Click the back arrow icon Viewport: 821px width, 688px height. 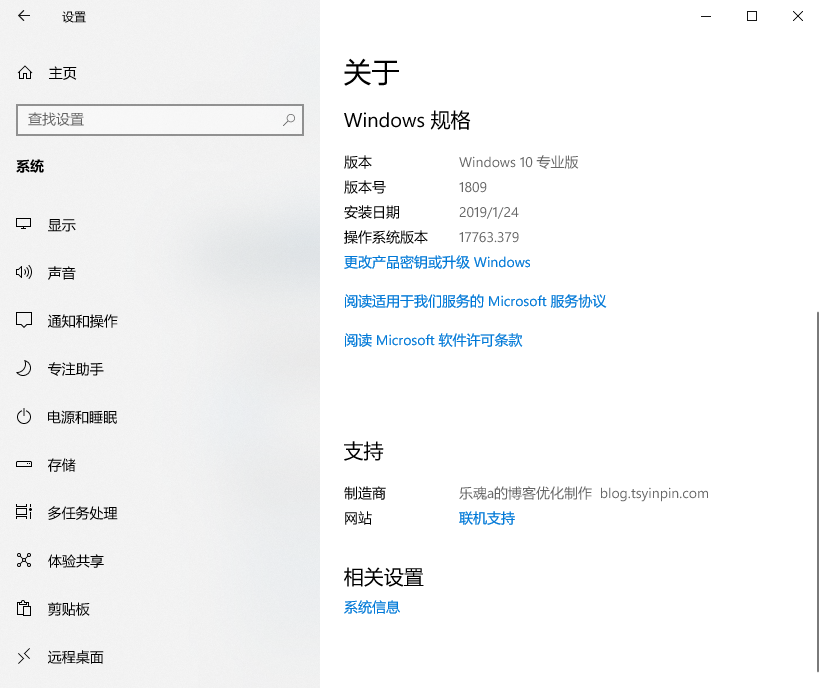click(x=24, y=16)
